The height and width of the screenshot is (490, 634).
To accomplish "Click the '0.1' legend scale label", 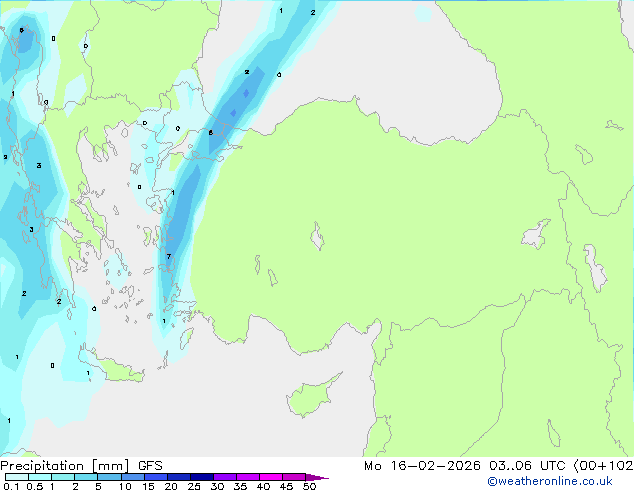I will point(11,486).
